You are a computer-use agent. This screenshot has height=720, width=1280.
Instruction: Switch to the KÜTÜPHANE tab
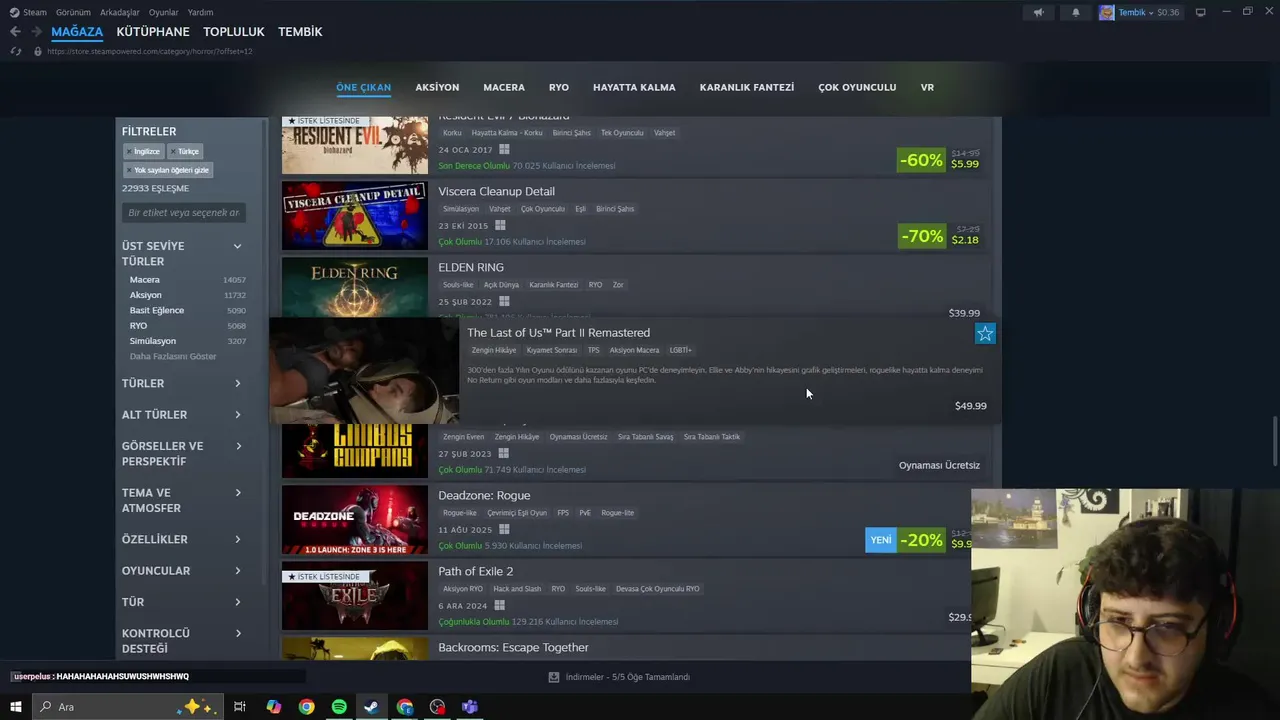click(x=153, y=32)
